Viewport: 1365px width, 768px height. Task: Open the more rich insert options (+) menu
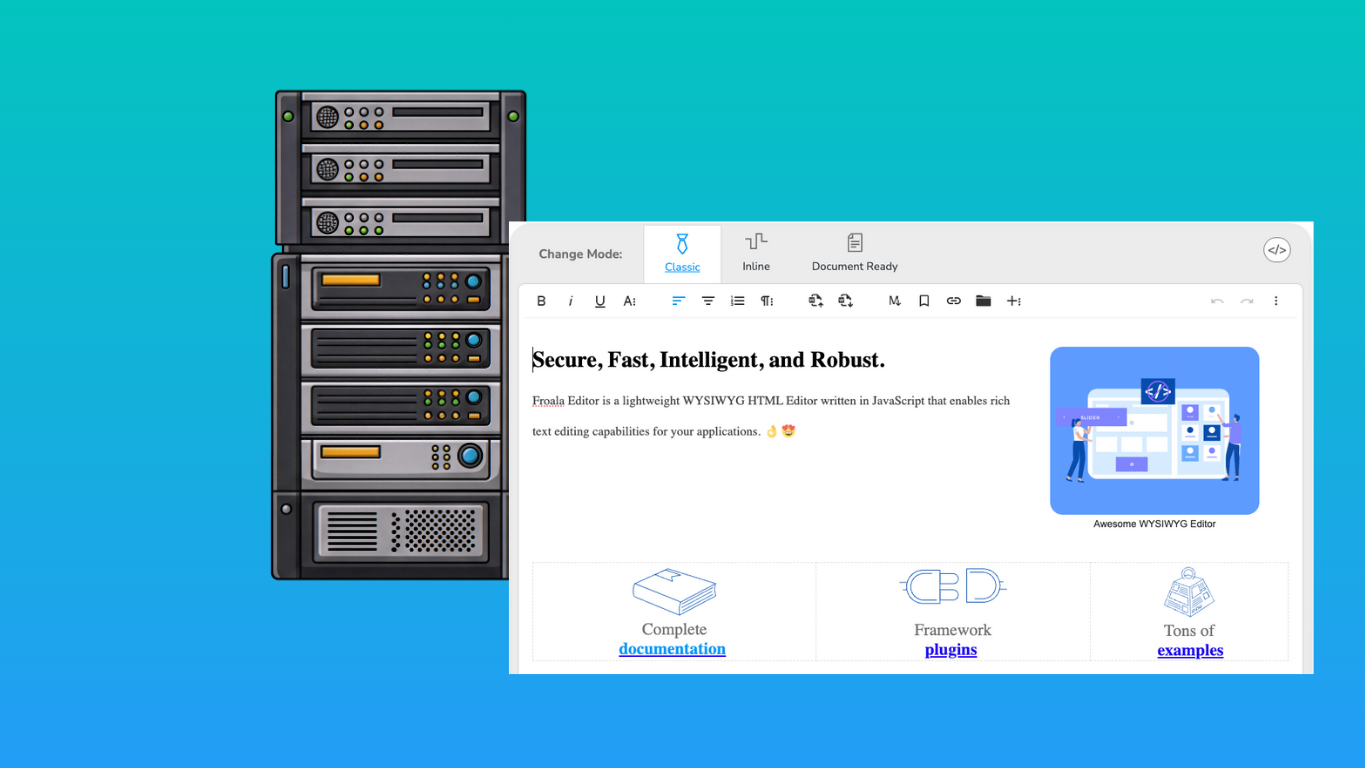pyautogui.click(x=1013, y=301)
